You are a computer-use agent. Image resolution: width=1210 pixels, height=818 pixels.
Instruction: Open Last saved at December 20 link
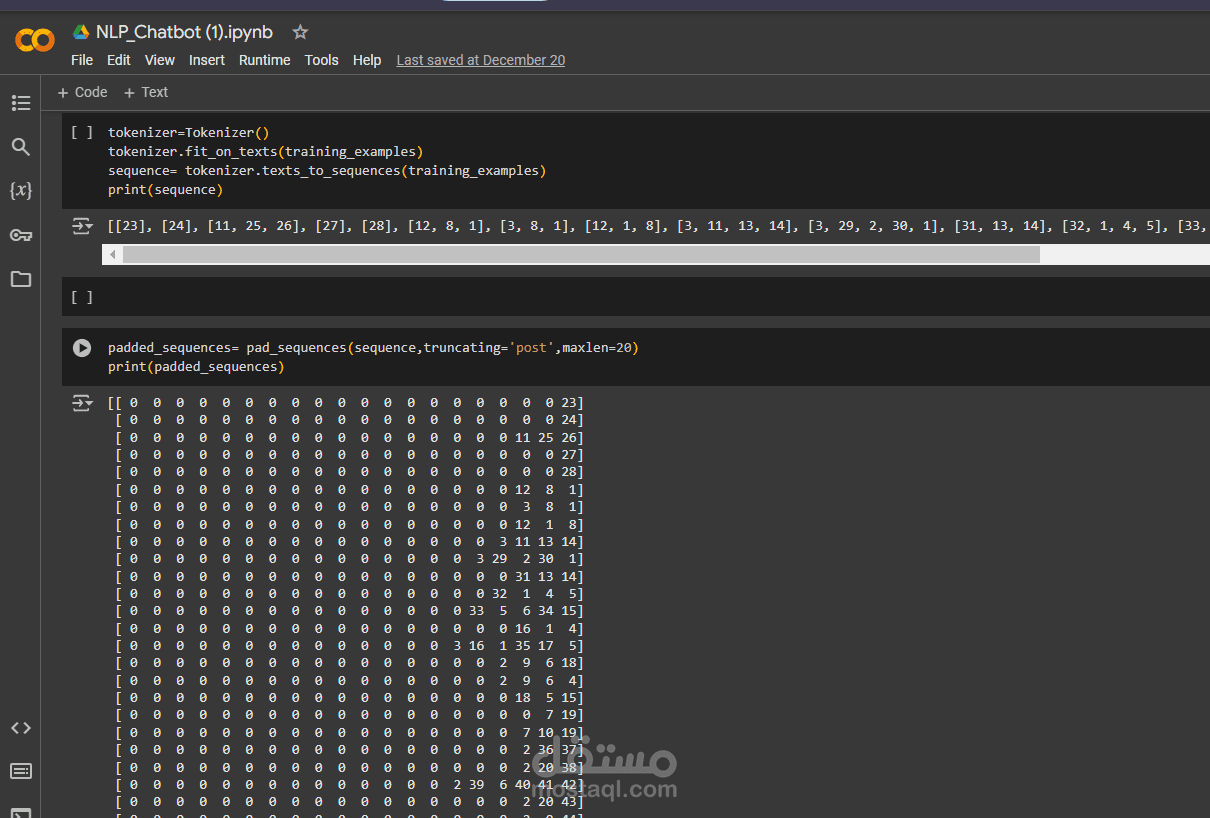(x=481, y=60)
